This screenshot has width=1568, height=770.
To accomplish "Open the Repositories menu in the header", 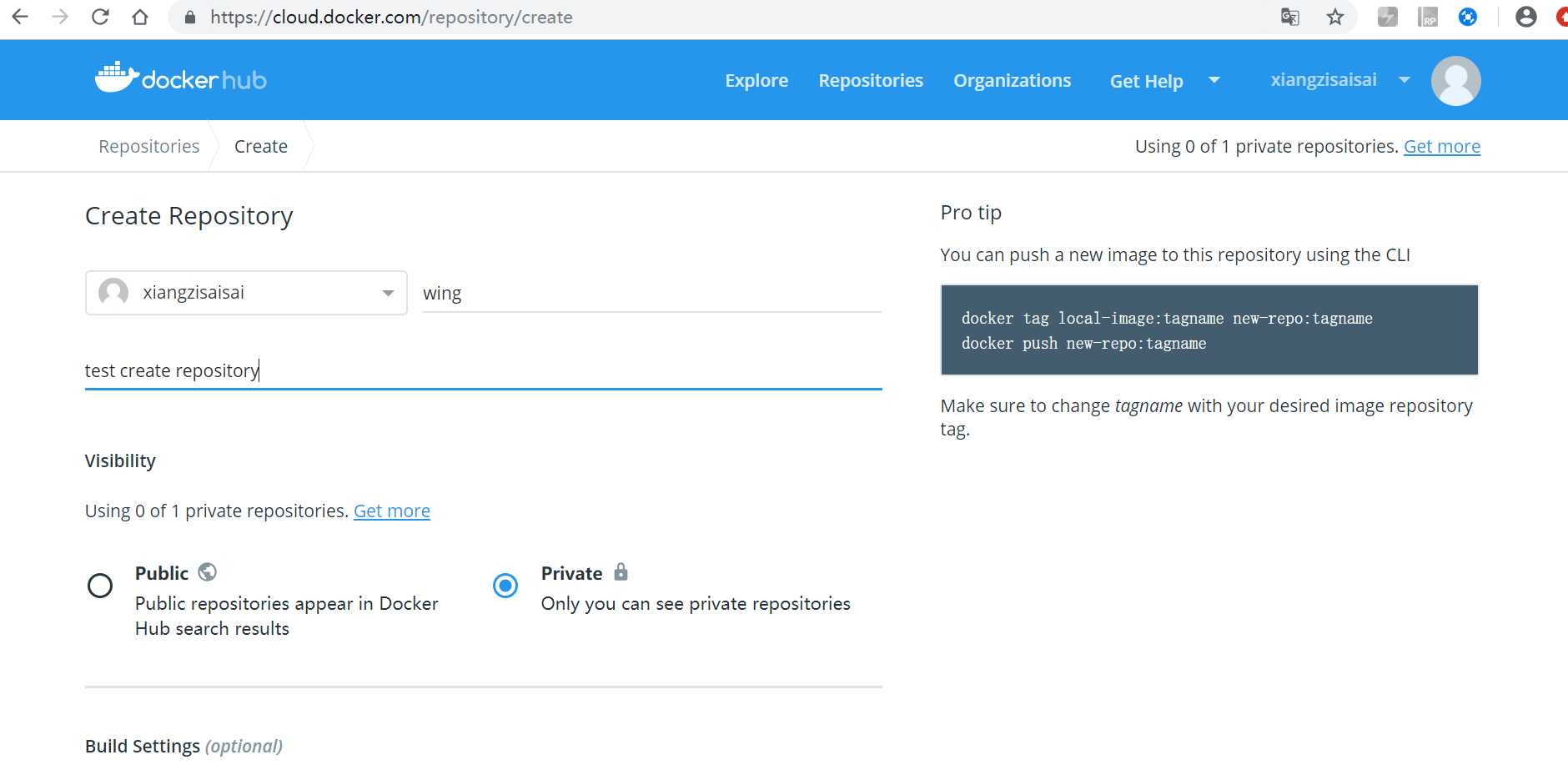I will tap(871, 81).
